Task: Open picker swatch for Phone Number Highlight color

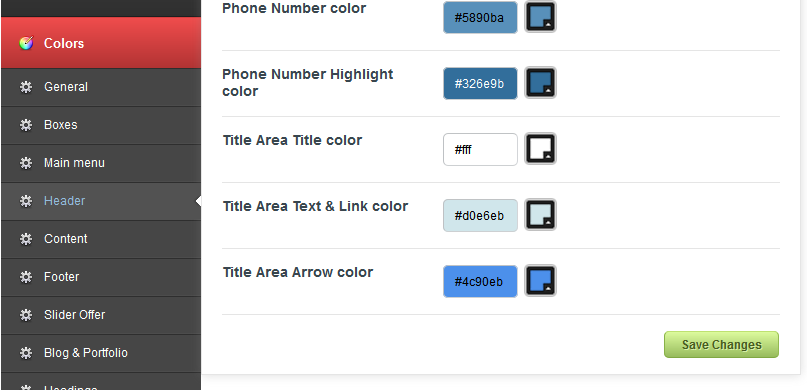Action: [540, 83]
